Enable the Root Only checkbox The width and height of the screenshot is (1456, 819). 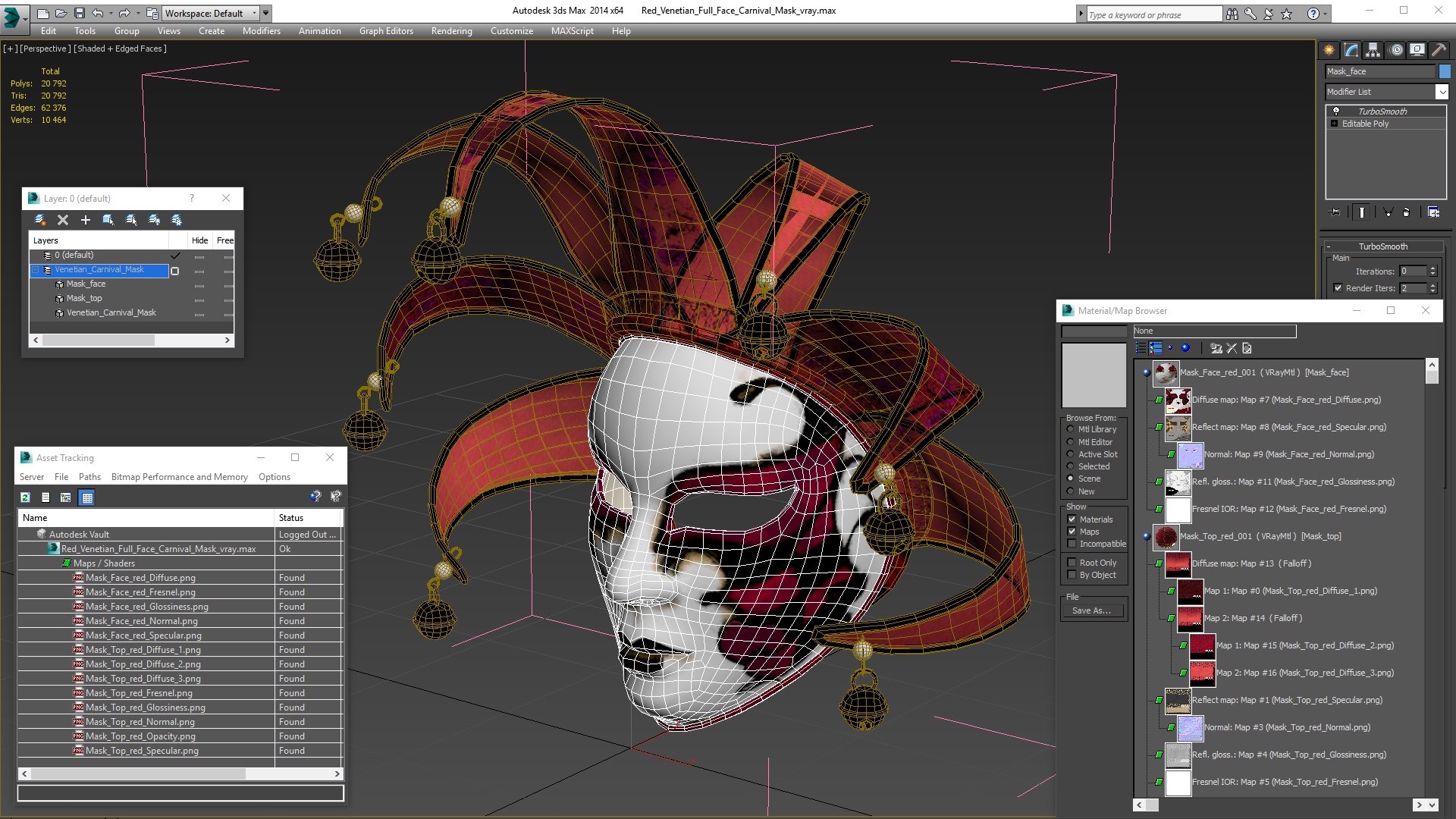tap(1072, 563)
